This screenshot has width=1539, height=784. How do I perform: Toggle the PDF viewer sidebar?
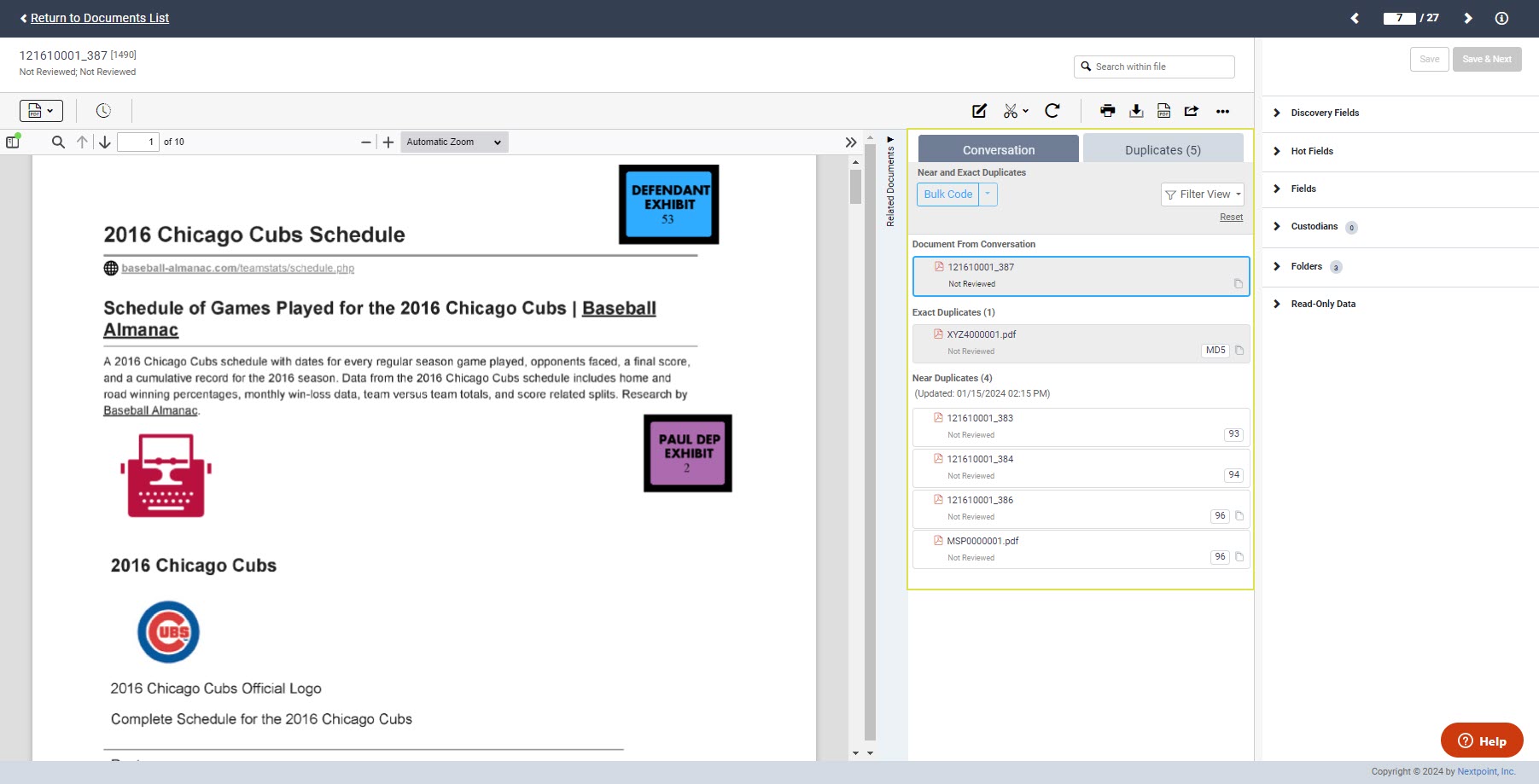point(13,142)
